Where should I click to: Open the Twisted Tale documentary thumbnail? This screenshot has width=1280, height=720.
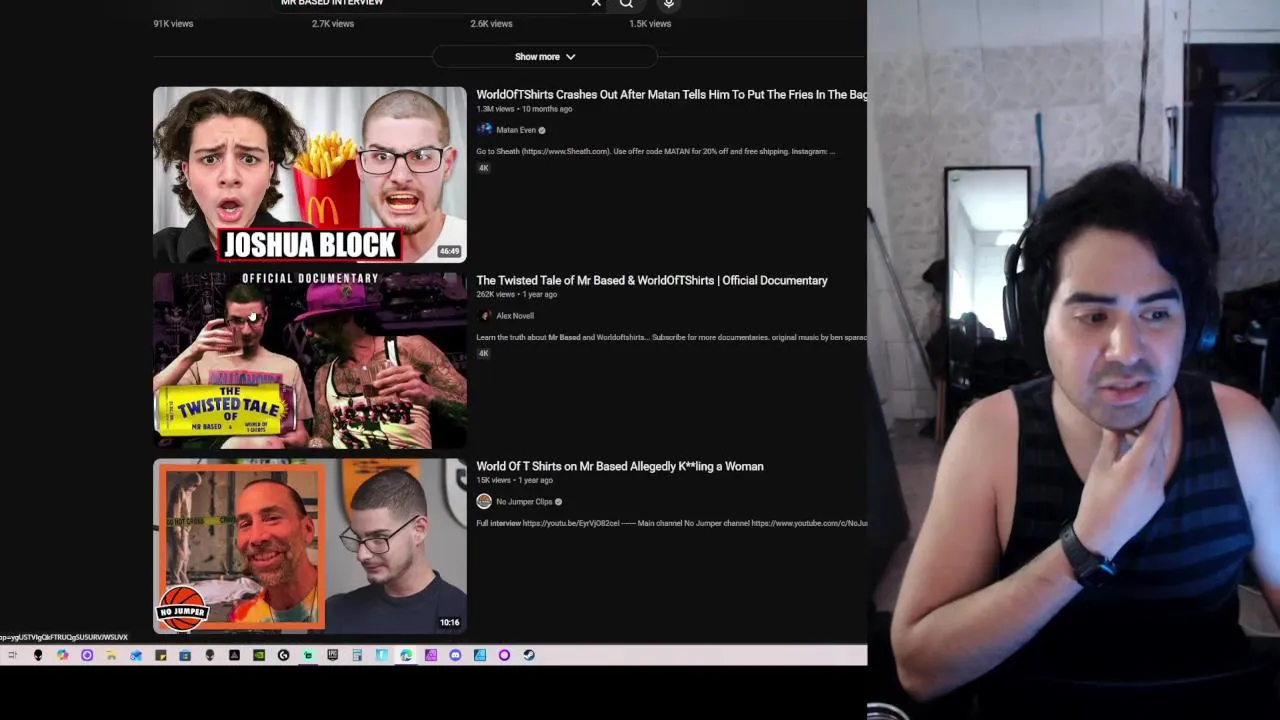tap(310, 361)
